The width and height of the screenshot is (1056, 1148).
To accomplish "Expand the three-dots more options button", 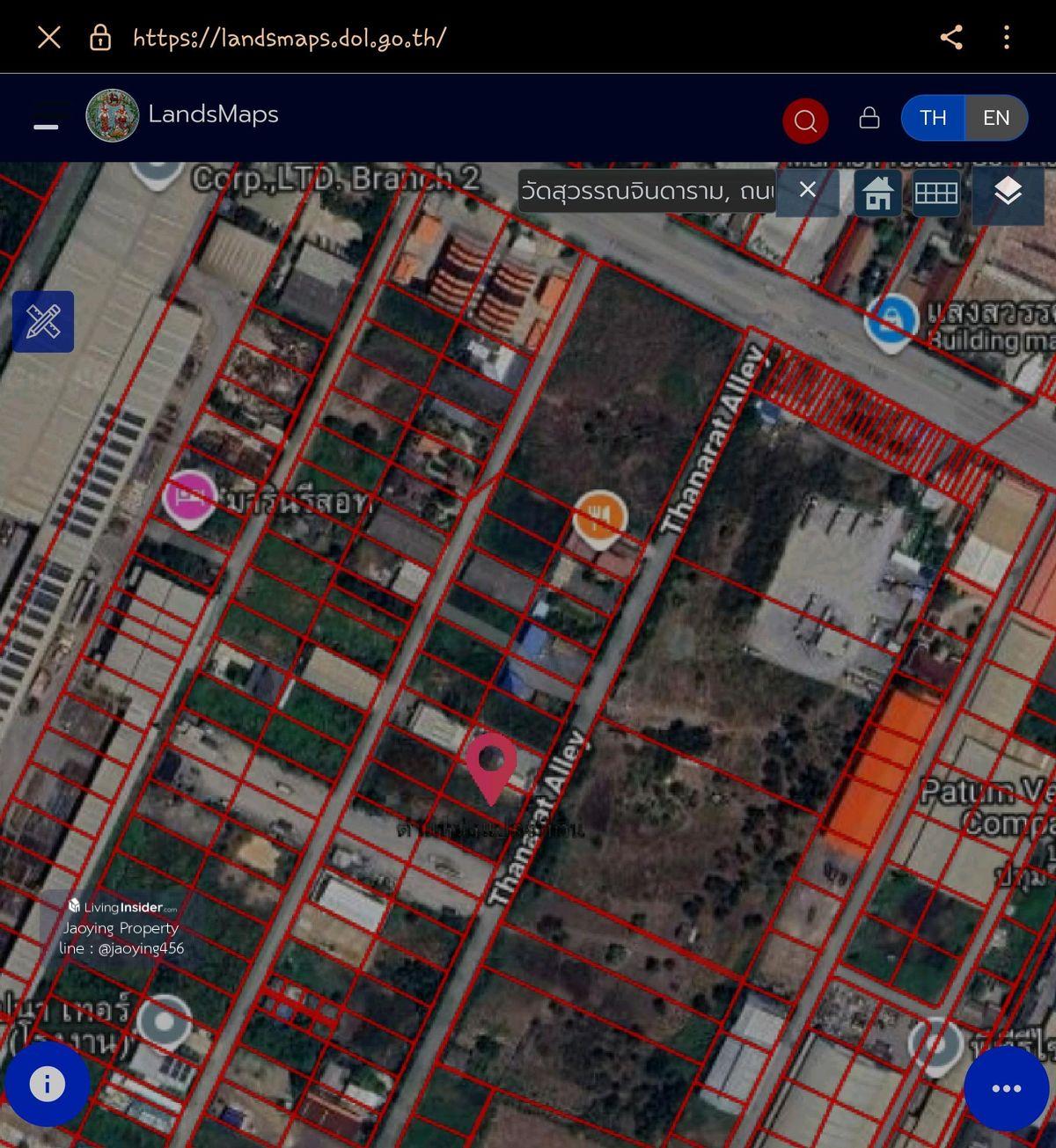I will pyautogui.click(x=1006, y=1088).
